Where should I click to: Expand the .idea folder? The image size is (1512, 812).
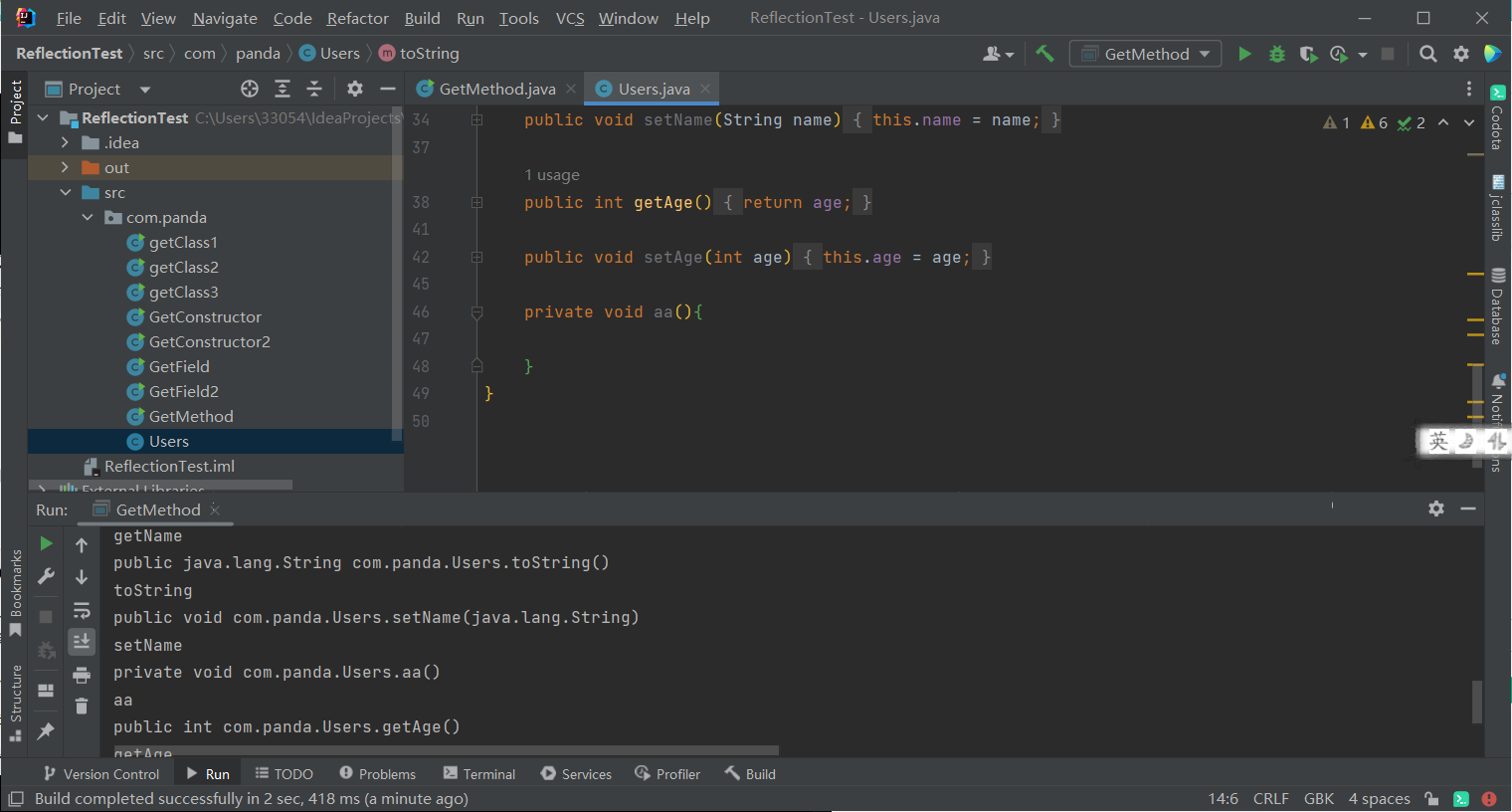click(65, 142)
